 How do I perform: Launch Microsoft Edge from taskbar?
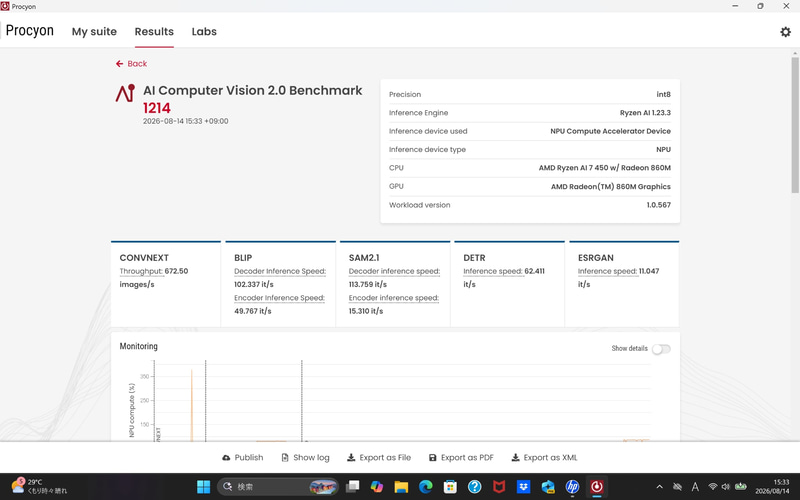[x=426, y=487]
